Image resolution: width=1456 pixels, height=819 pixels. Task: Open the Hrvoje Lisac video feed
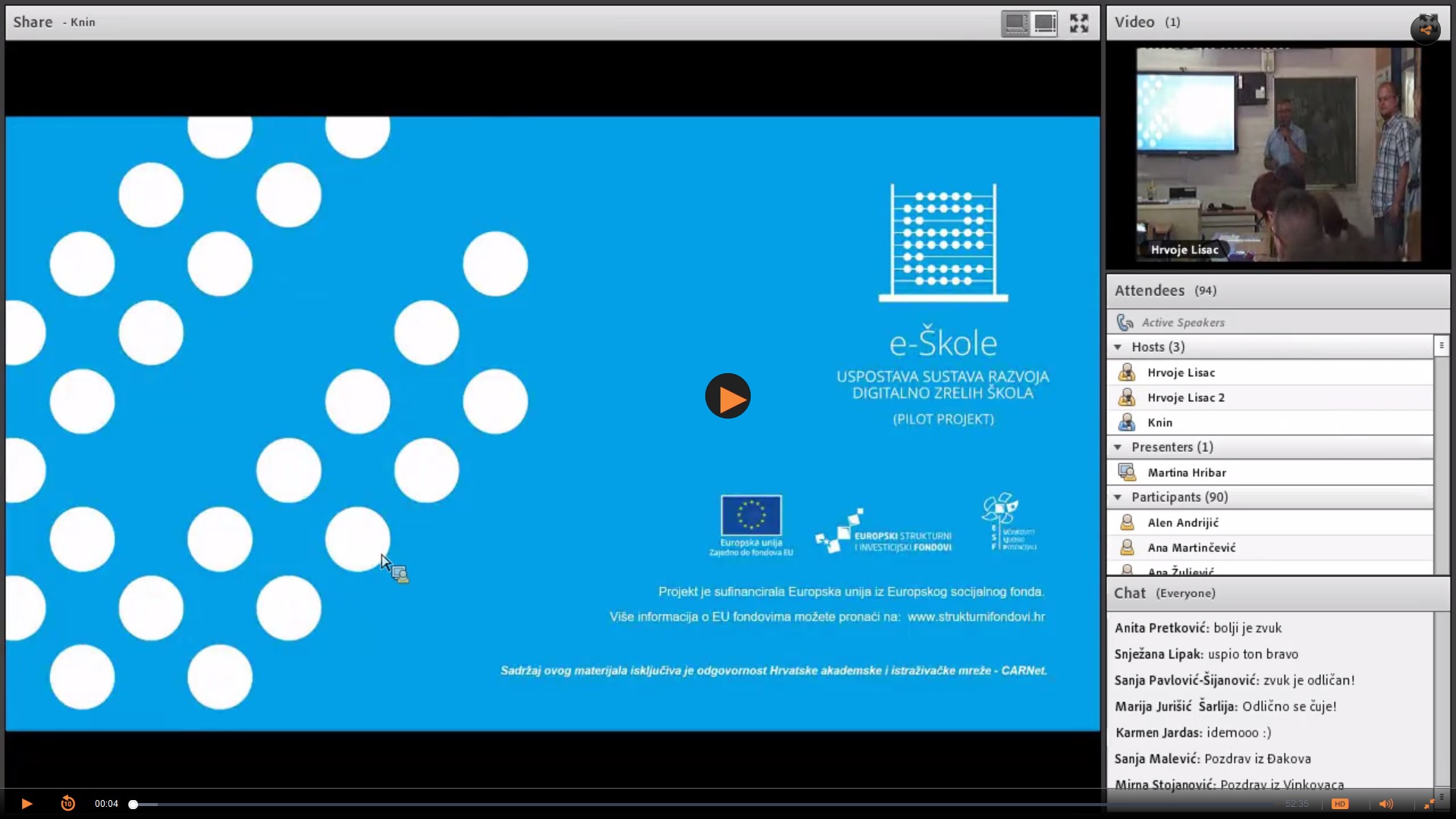tap(1278, 155)
